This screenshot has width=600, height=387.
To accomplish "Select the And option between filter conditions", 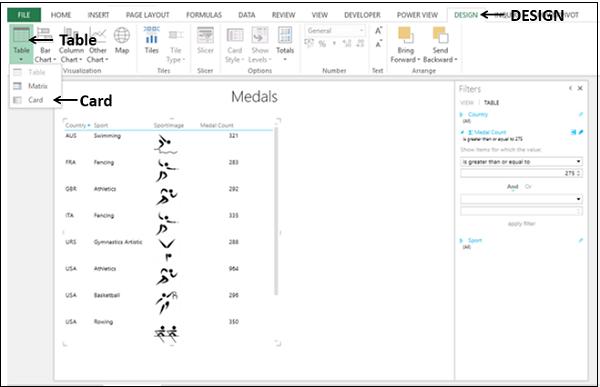I will click(512, 186).
